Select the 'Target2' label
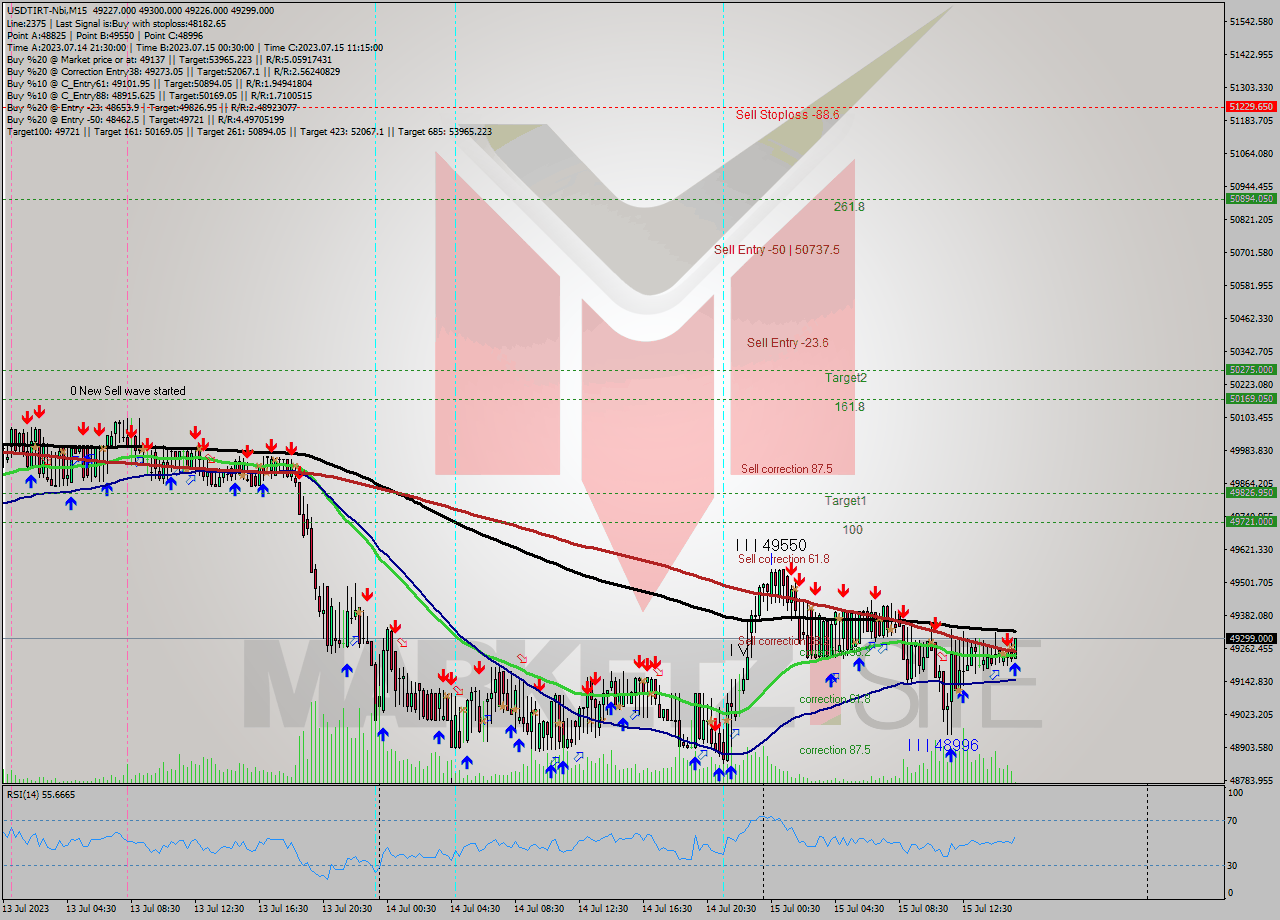 tap(846, 378)
